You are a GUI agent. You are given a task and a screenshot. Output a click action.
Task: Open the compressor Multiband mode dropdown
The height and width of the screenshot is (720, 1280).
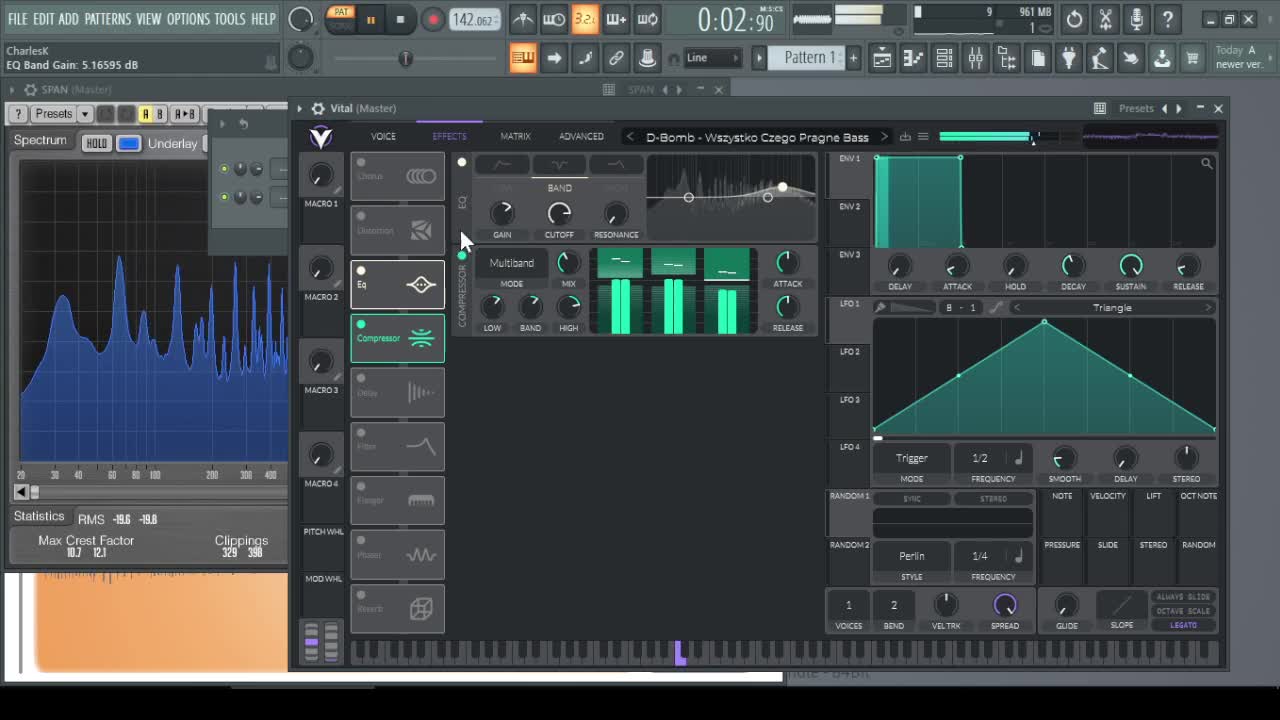tap(511, 263)
